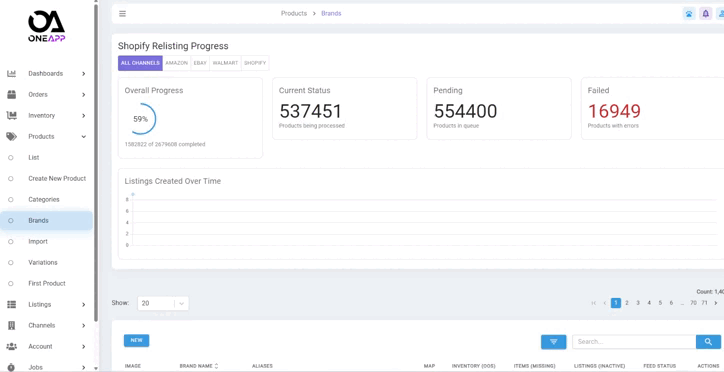The height and width of the screenshot is (372, 724).
Task: Collapse the Products menu chevron
Action: 84,137
